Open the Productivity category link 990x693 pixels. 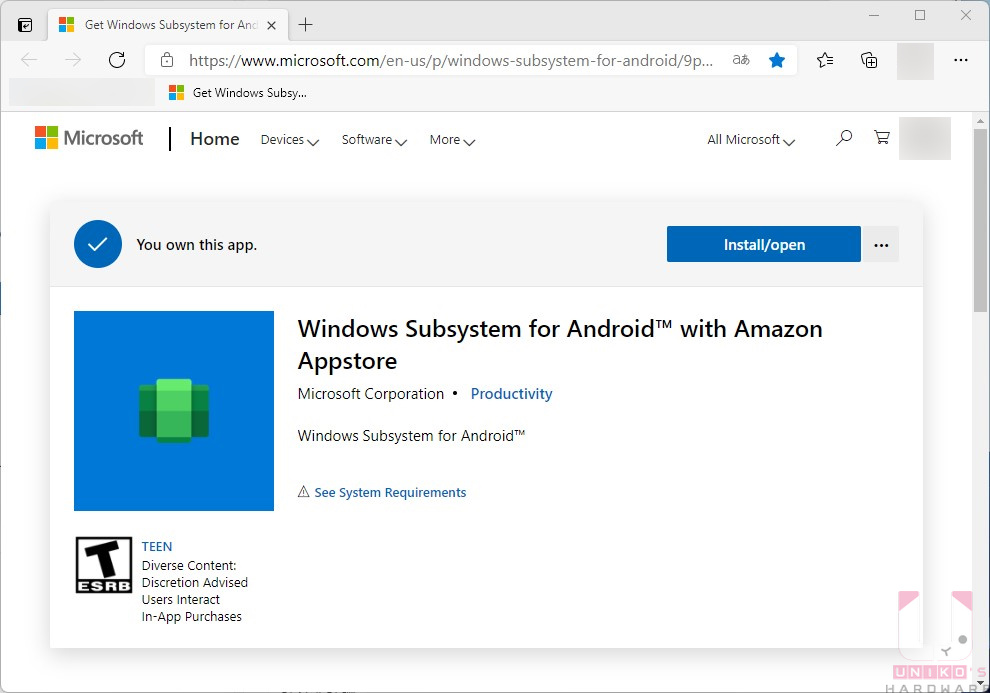pos(511,394)
